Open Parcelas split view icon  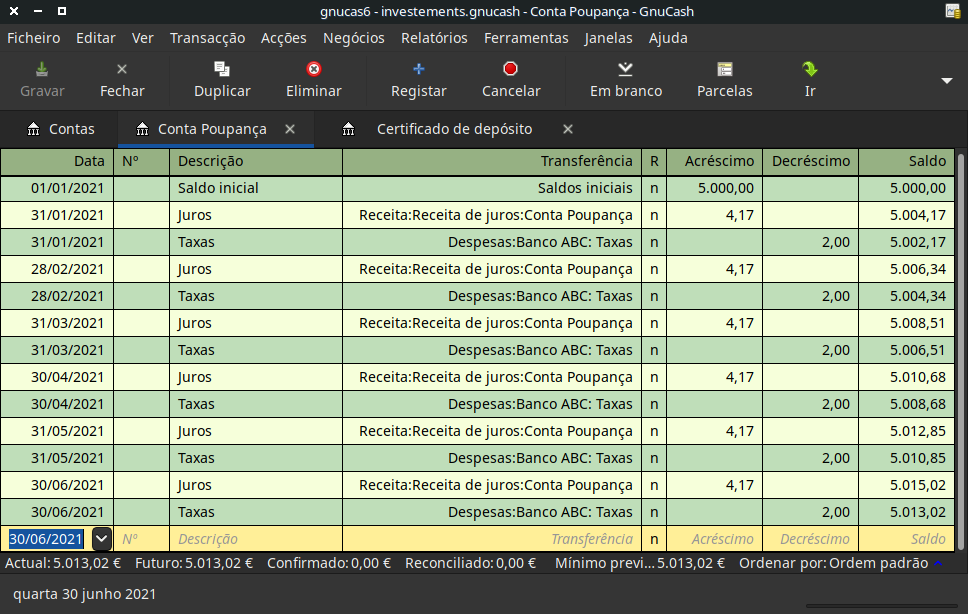tap(724, 70)
